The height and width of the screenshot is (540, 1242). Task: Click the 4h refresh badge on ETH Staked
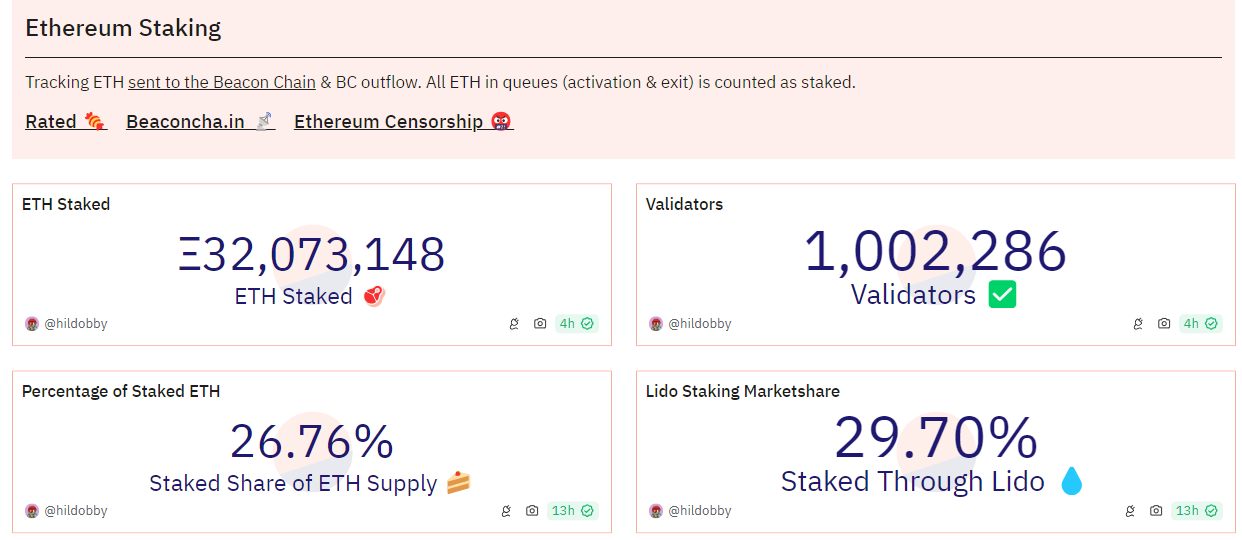point(577,324)
